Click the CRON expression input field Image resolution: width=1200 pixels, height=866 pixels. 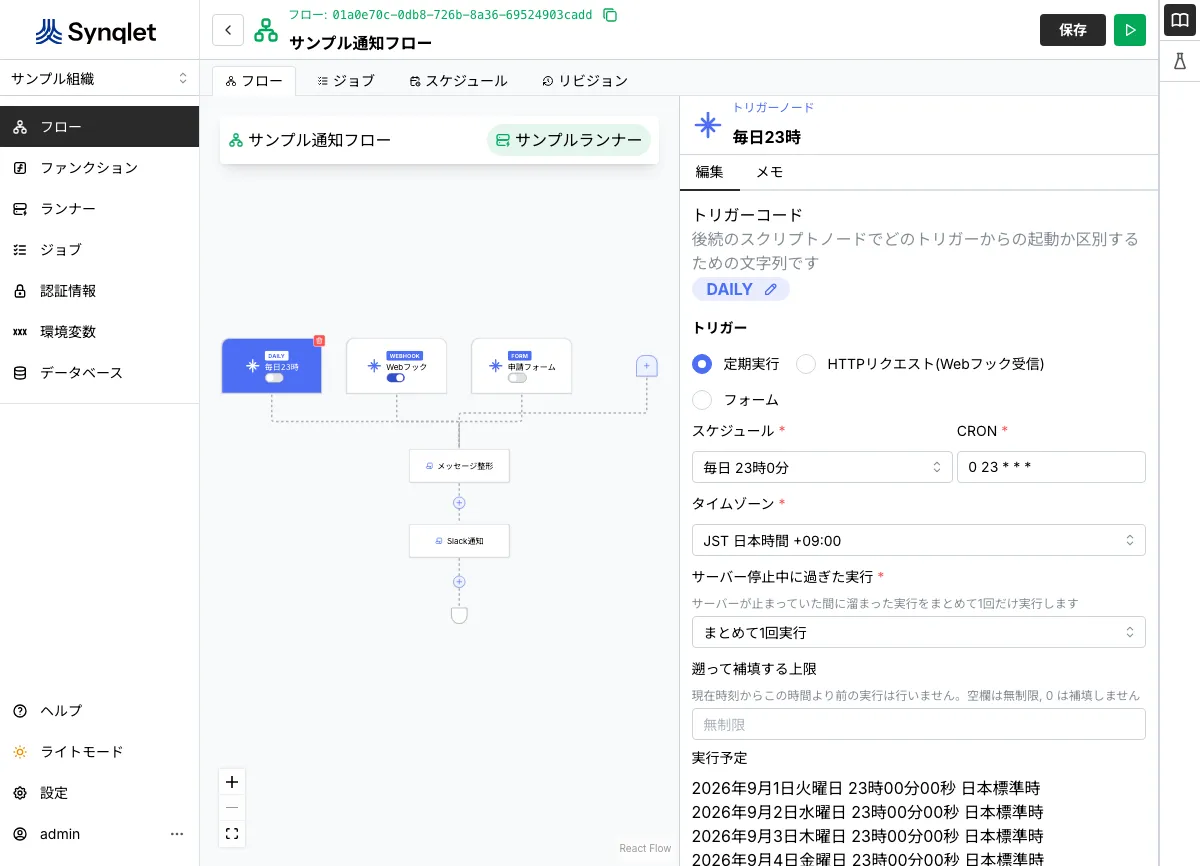1051,467
